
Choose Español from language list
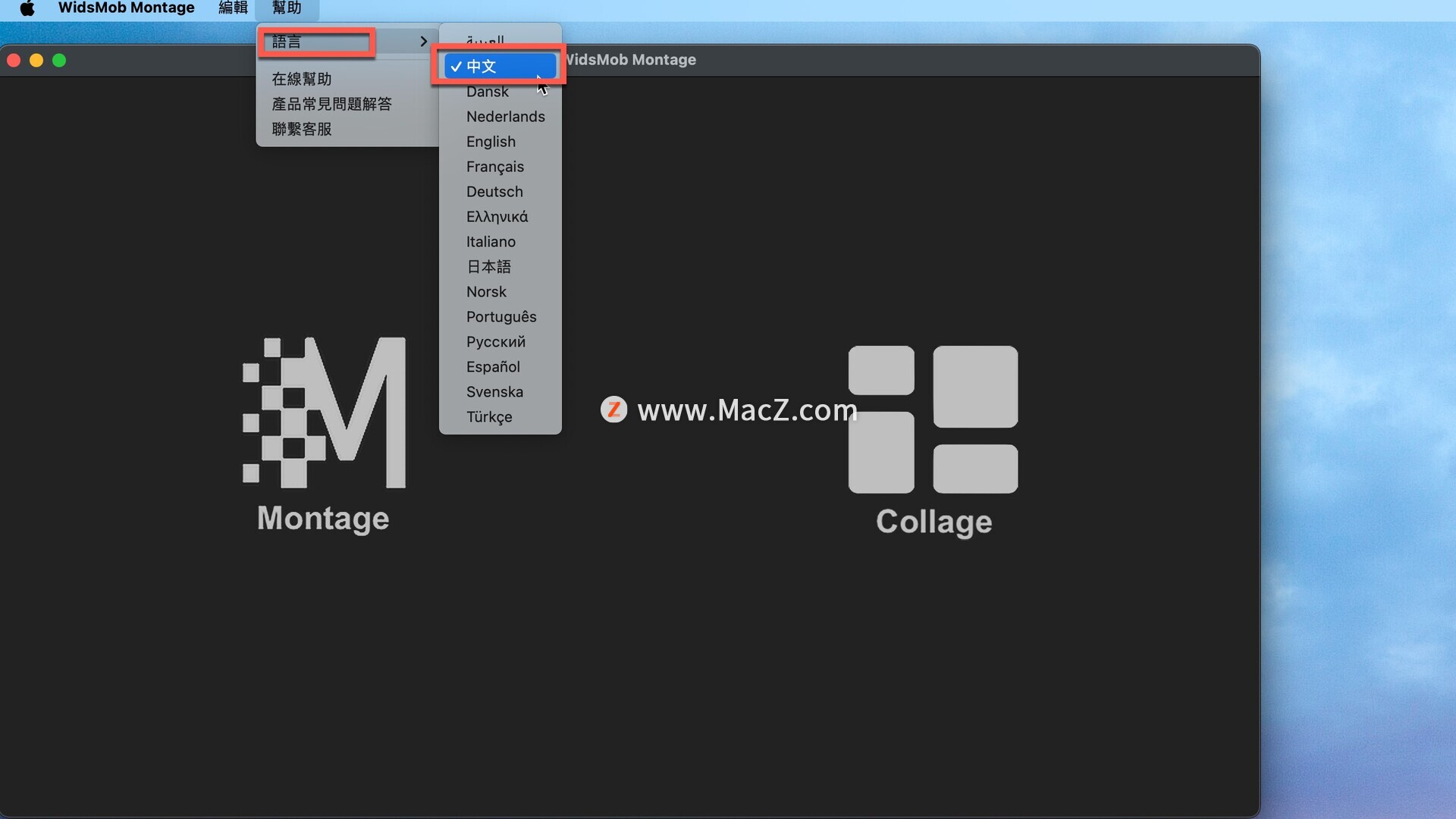coord(500,367)
